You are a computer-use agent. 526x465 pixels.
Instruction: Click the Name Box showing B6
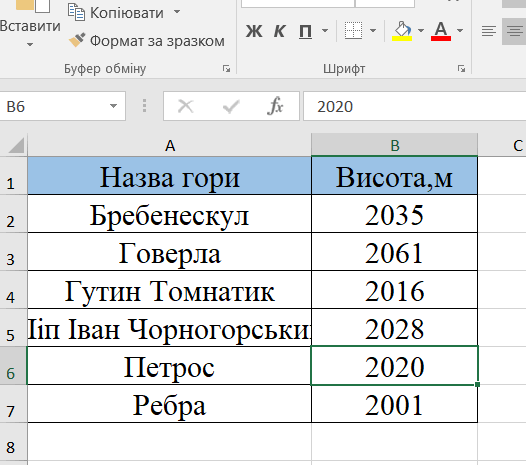click(54, 106)
